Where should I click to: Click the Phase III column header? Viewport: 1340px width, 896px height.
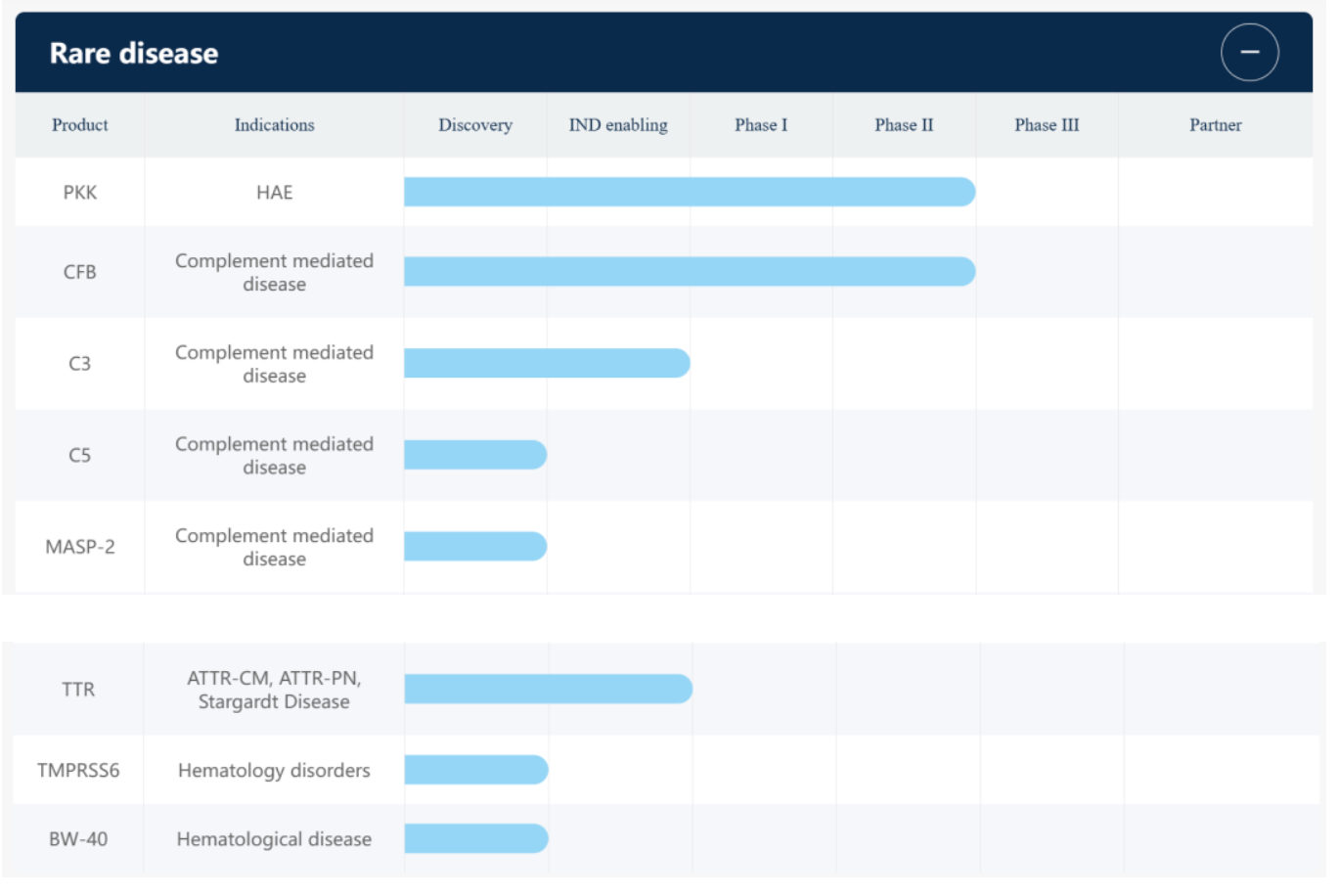point(1047,125)
